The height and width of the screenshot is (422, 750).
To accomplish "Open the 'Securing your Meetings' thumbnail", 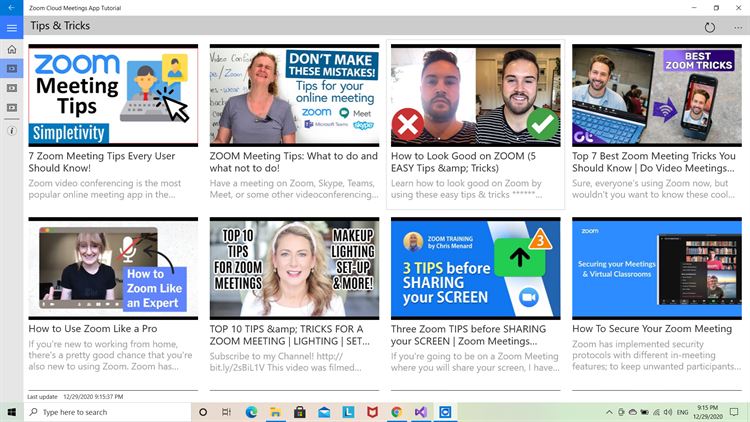I will coord(657,268).
